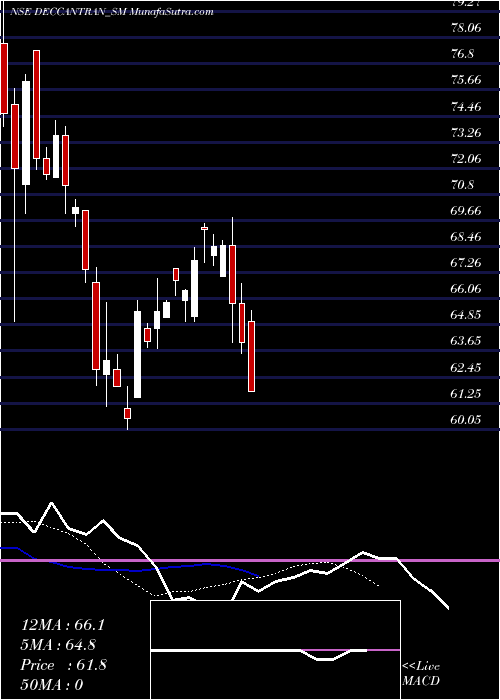Click the 67.26 price axis label
The height and width of the screenshot is (700, 500).
click(466, 262)
